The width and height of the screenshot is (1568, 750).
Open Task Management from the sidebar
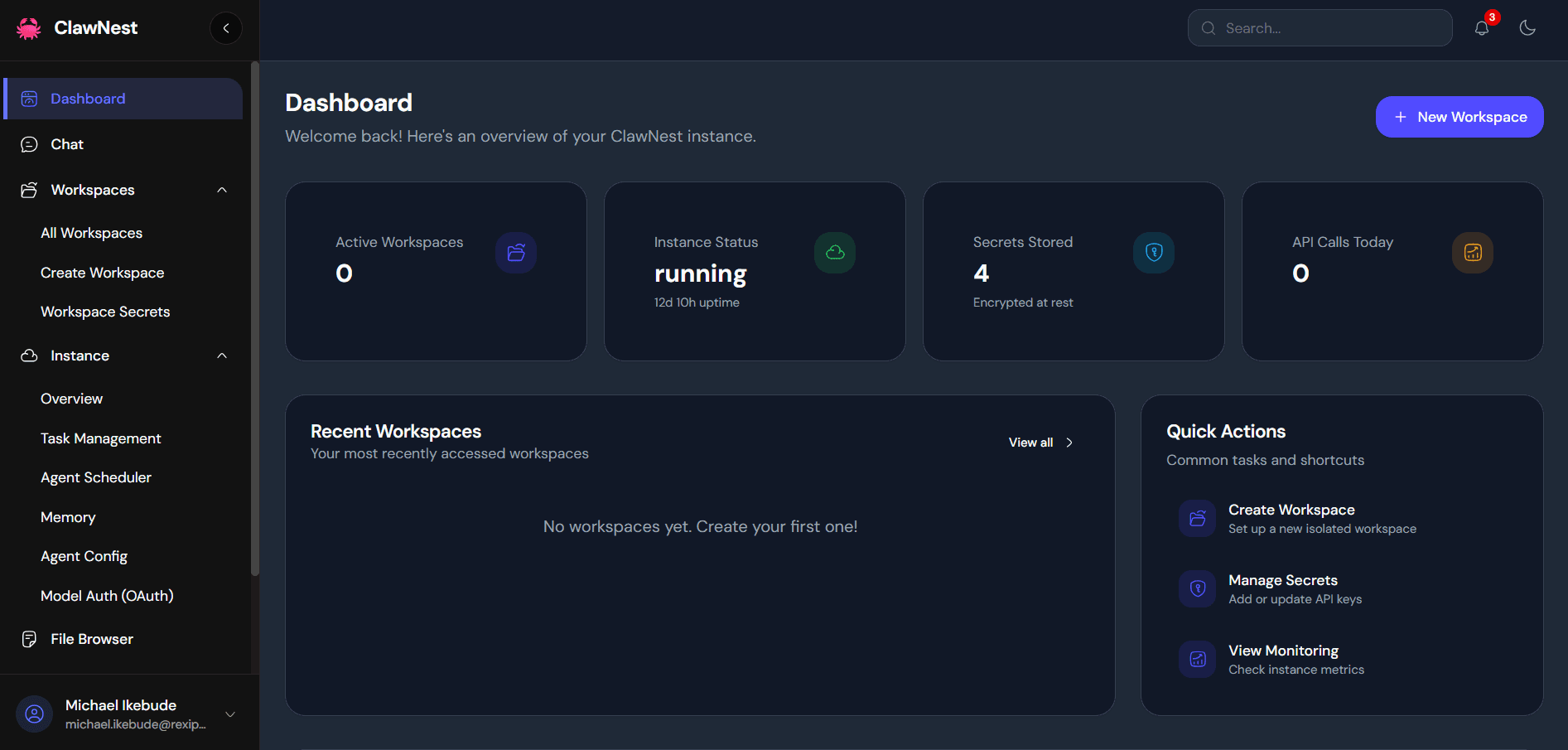pyautogui.click(x=100, y=438)
